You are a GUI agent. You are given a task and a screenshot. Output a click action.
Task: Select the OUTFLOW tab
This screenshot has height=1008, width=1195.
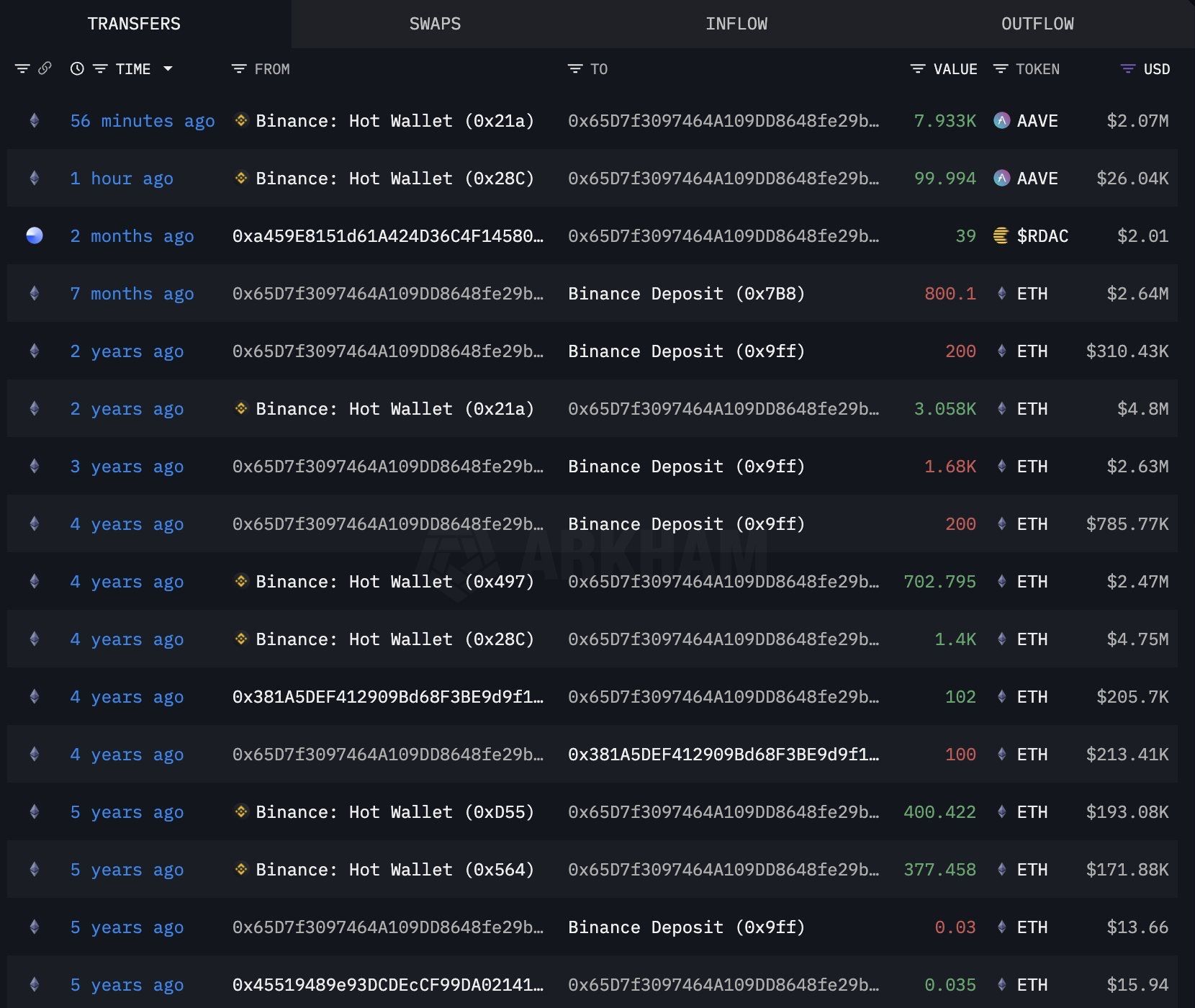(x=1037, y=24)
